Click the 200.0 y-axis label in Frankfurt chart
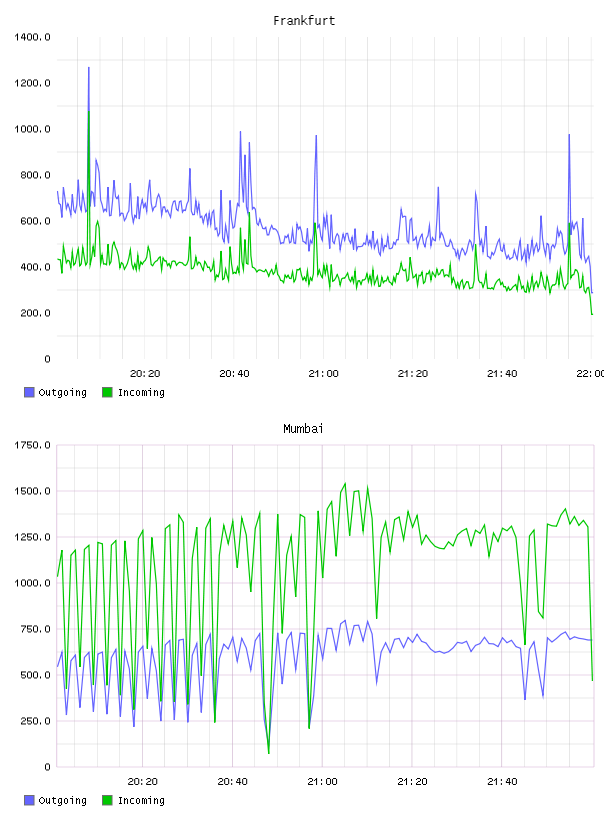This screenshot has height=816, width=608. 35,313
